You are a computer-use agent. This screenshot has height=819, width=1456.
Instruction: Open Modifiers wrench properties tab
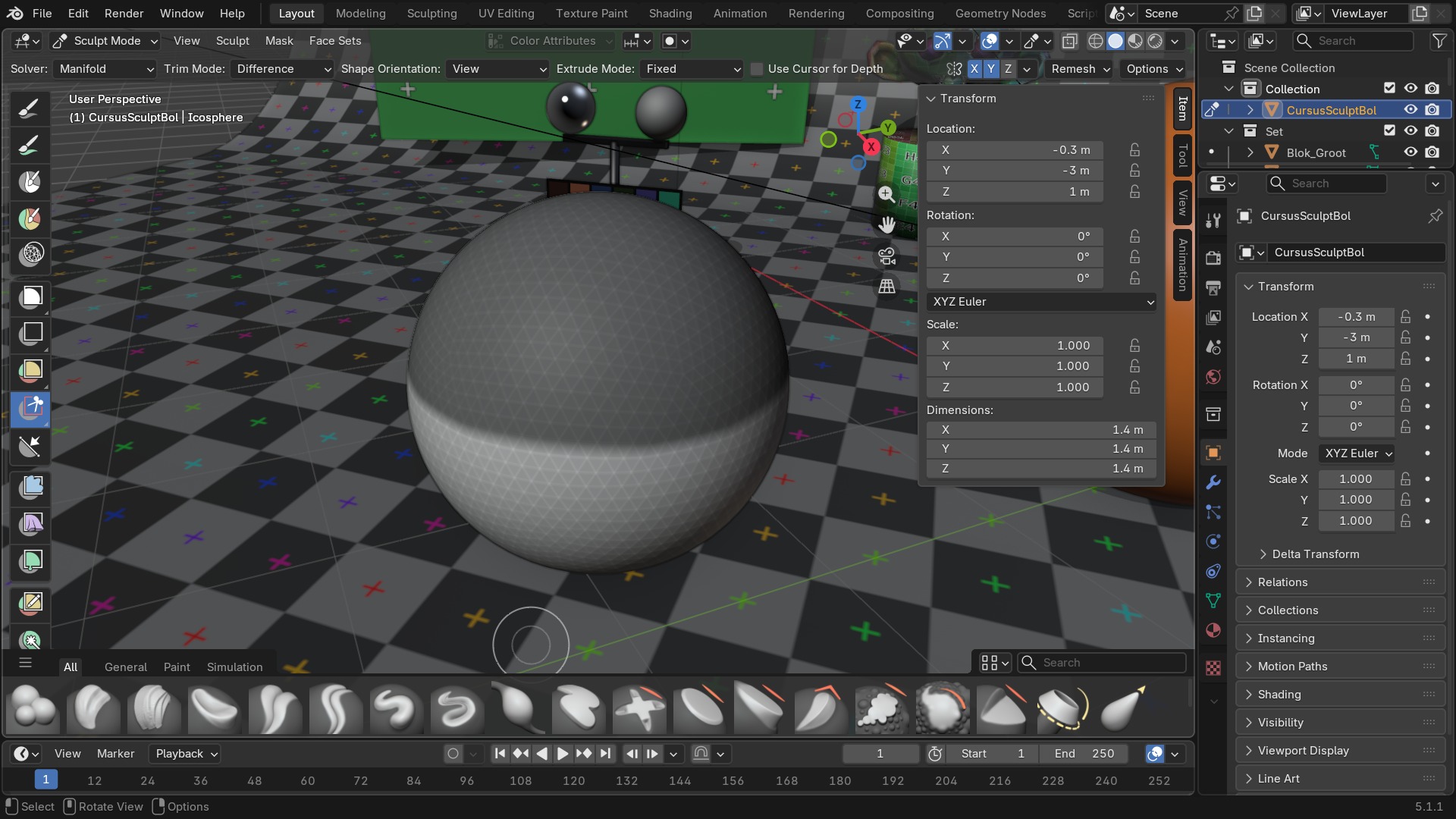1213,482
